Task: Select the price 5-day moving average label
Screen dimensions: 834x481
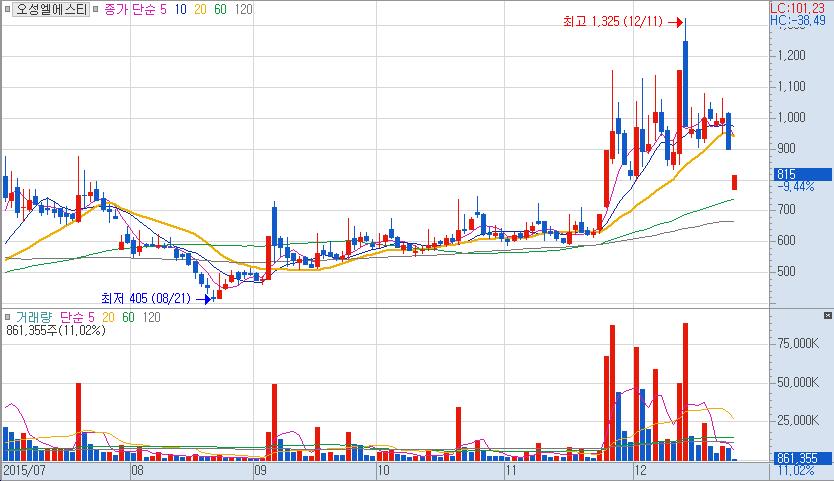Action: tap(163, 9)
